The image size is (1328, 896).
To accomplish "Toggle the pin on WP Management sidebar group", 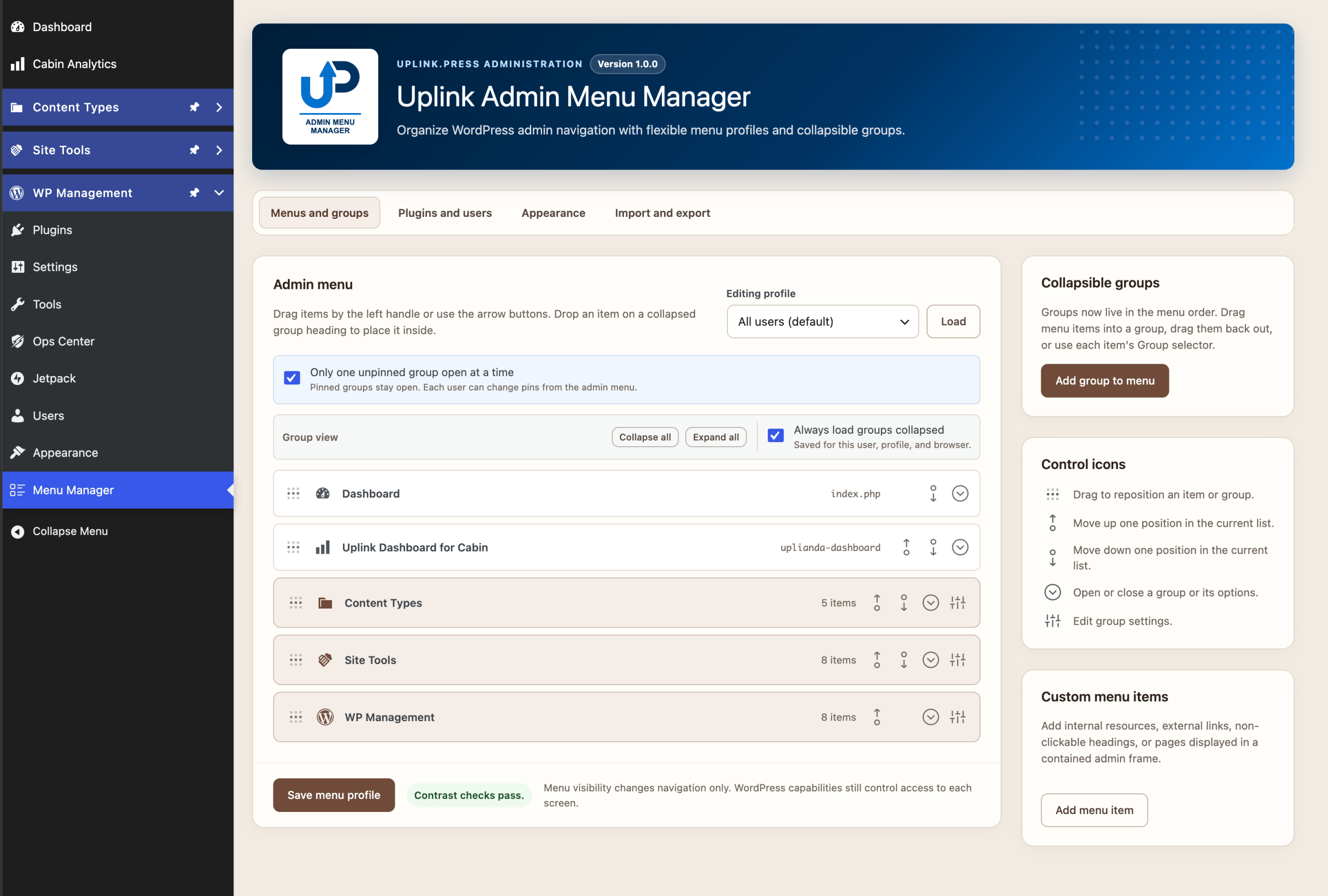I will click(x=194, y=193).
